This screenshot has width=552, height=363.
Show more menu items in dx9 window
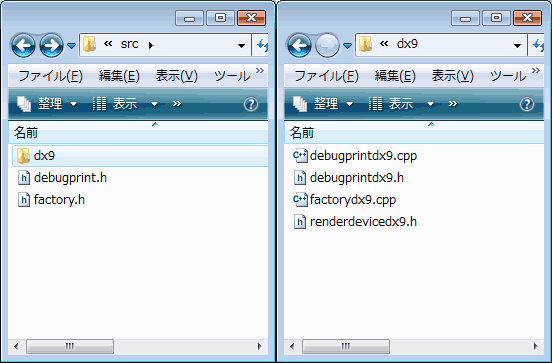536,71
